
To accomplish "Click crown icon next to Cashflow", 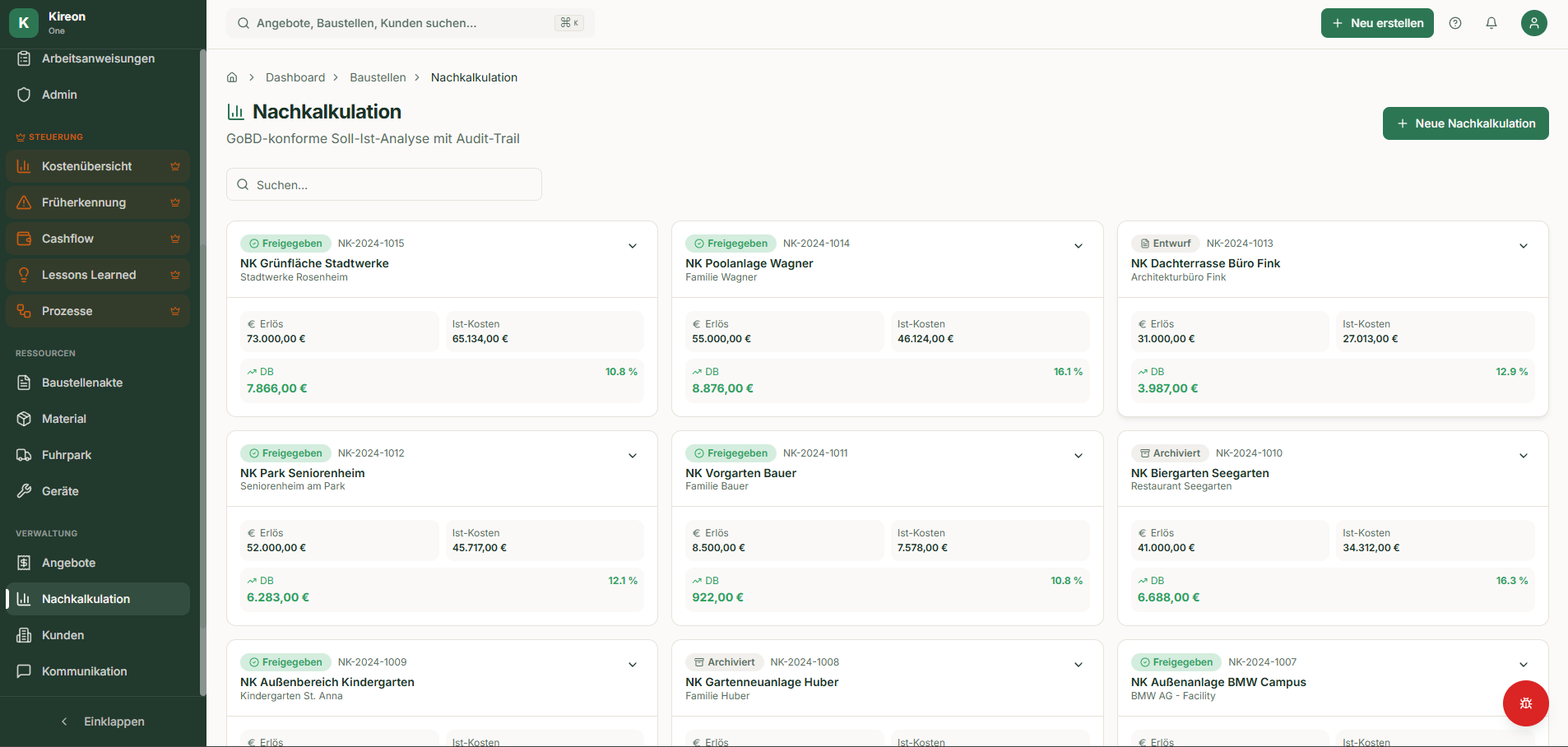I will coord(175,239).
